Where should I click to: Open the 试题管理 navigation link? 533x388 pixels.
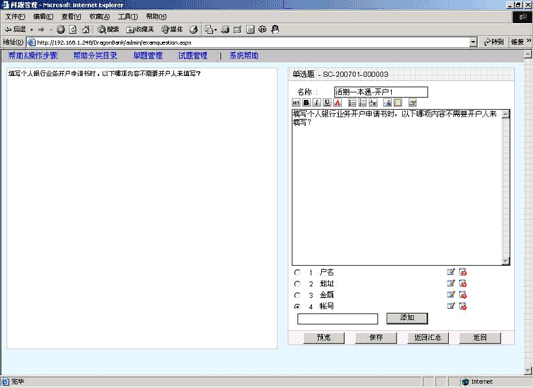tap(193, 55)
